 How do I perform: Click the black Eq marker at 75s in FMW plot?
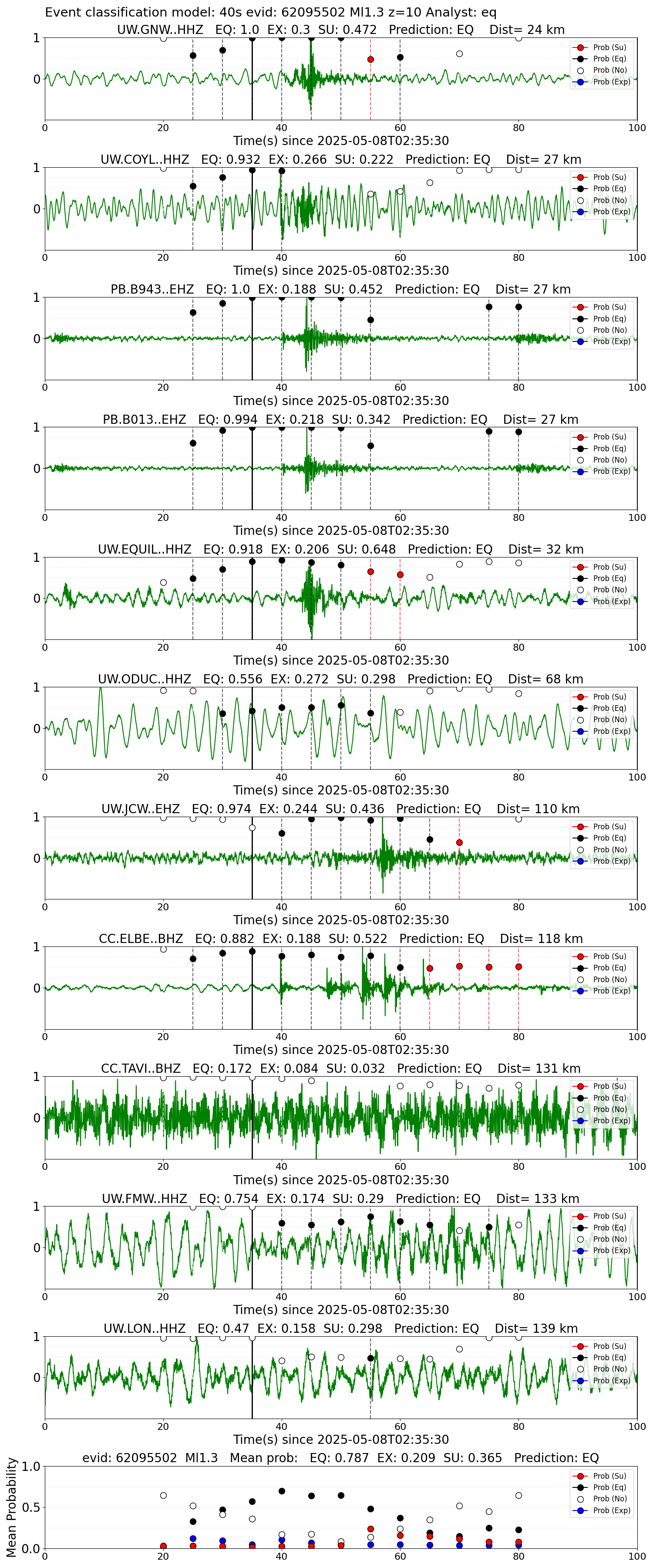point(489,1227)
